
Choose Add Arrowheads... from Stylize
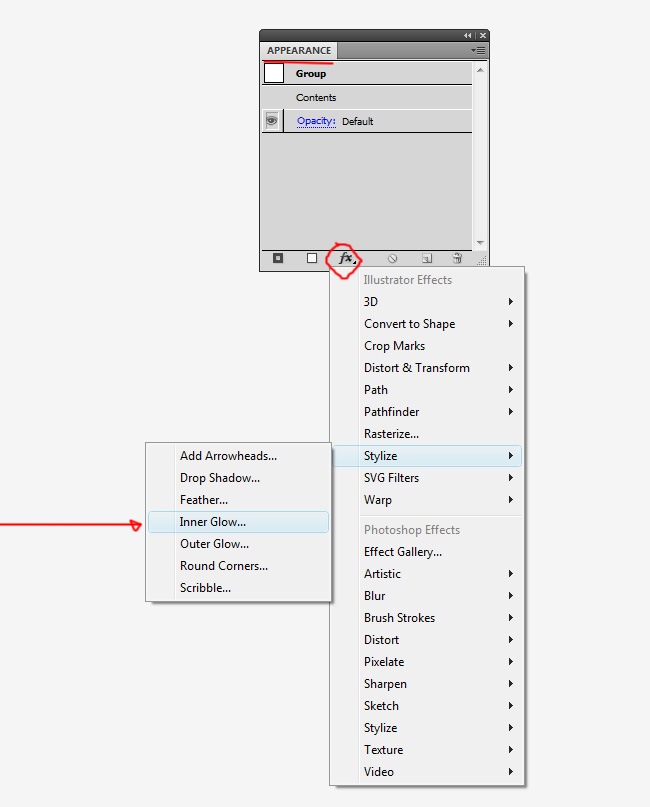(x=238, y=456)
